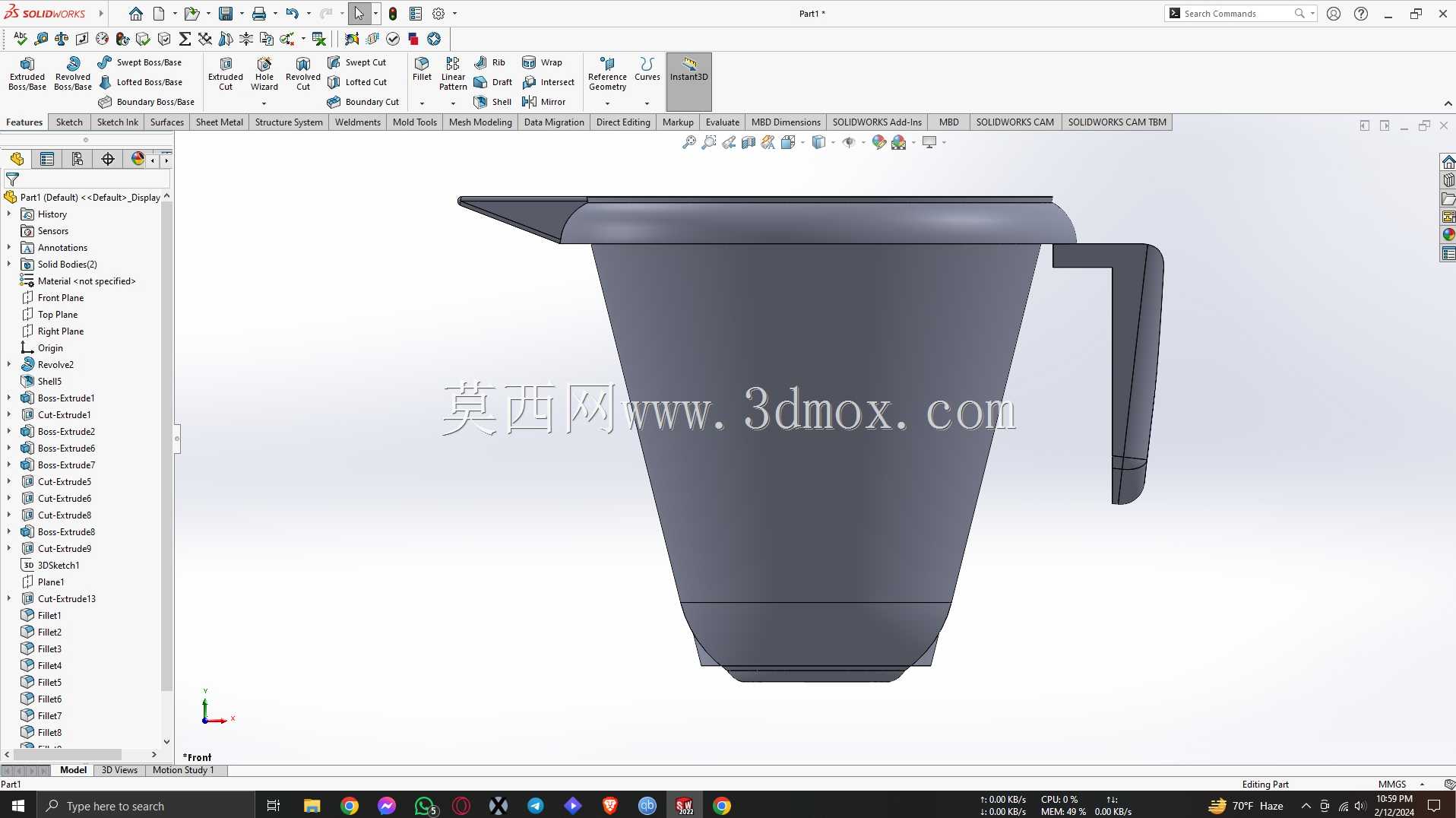Open the Curves dropdown arrow
The width and height of the screenshot is (1456, 818).
[647, 103]
